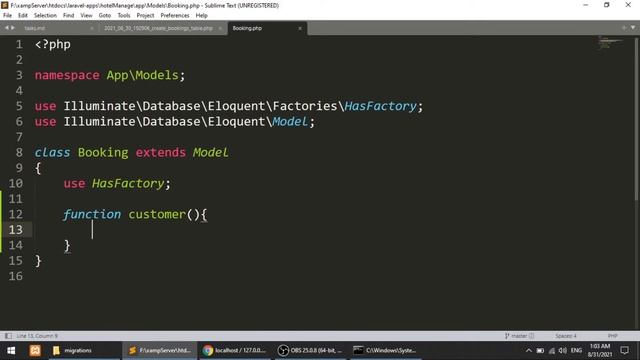Screen dimensions: 640x360
Task: Show hidden system tray icons
Action: 529,350
